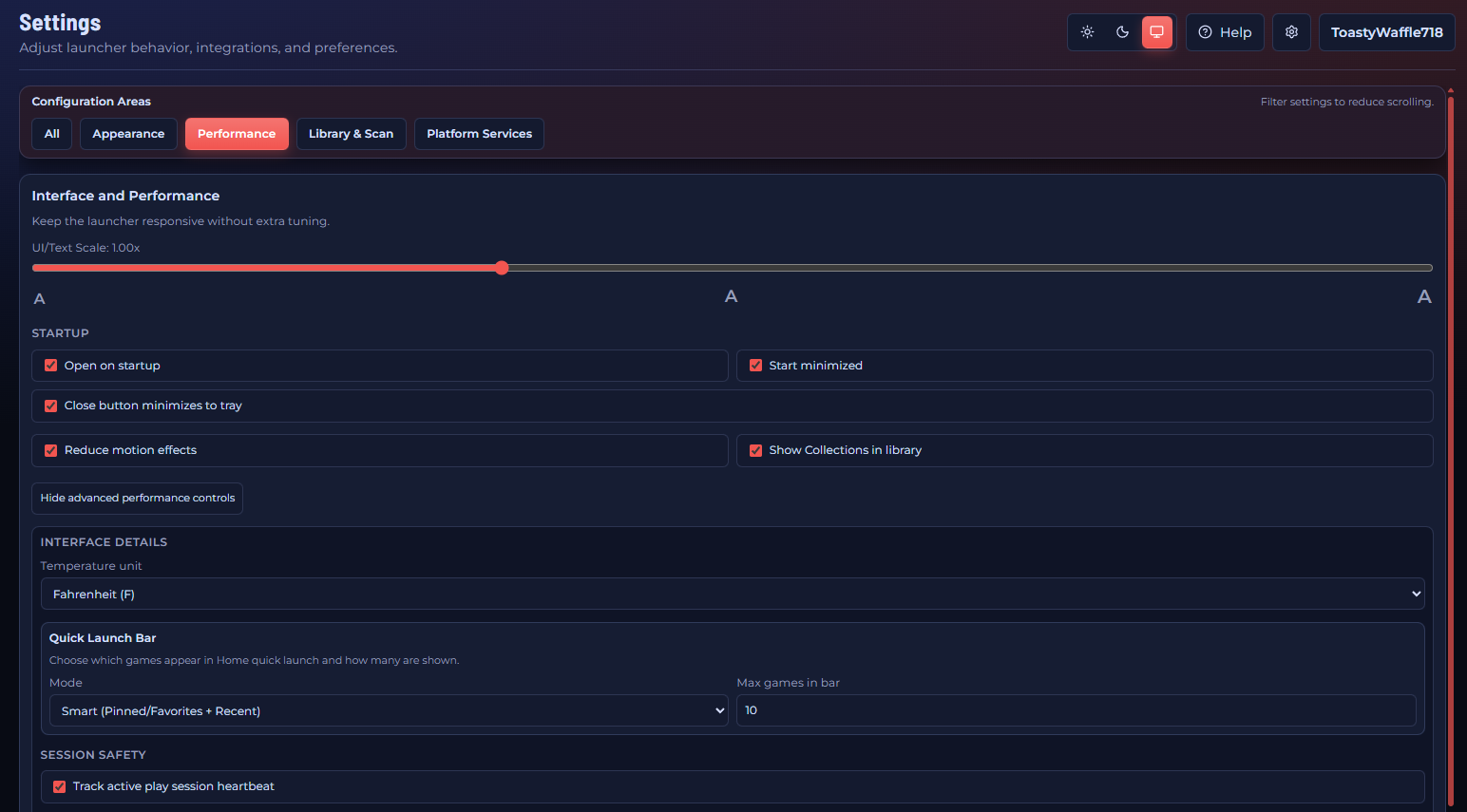Open Temperature unit Fahrenheit dropdown
Image resolution: width=1467 pixels, height=812 pixels.
733,594
